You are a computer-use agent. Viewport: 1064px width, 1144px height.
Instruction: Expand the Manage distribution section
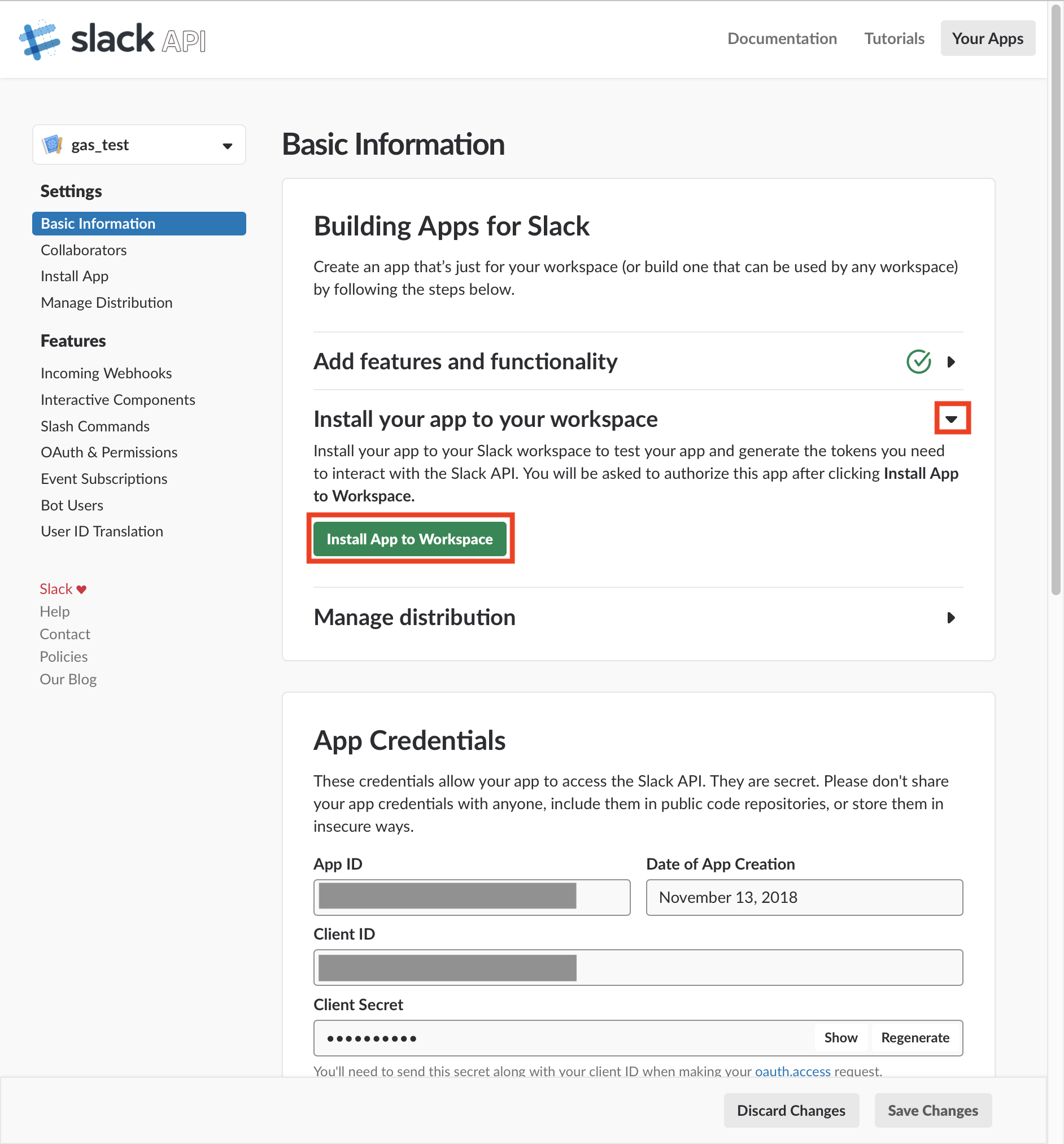click(951, 618)
